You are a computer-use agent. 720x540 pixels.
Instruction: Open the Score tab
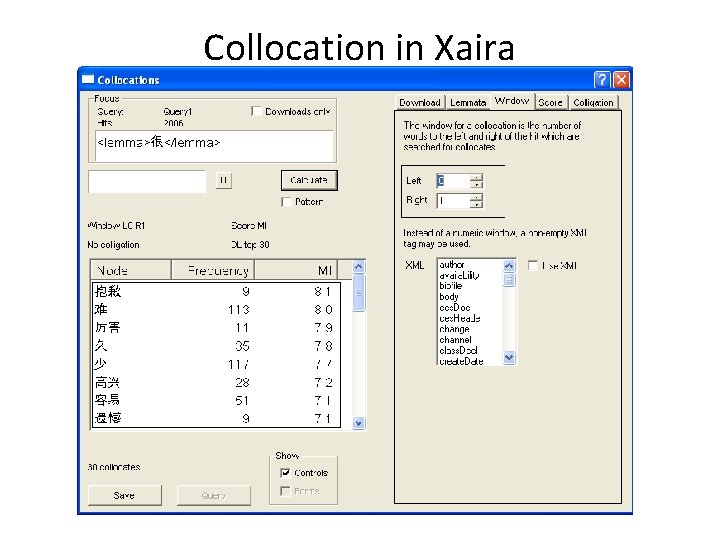[550, 102]
